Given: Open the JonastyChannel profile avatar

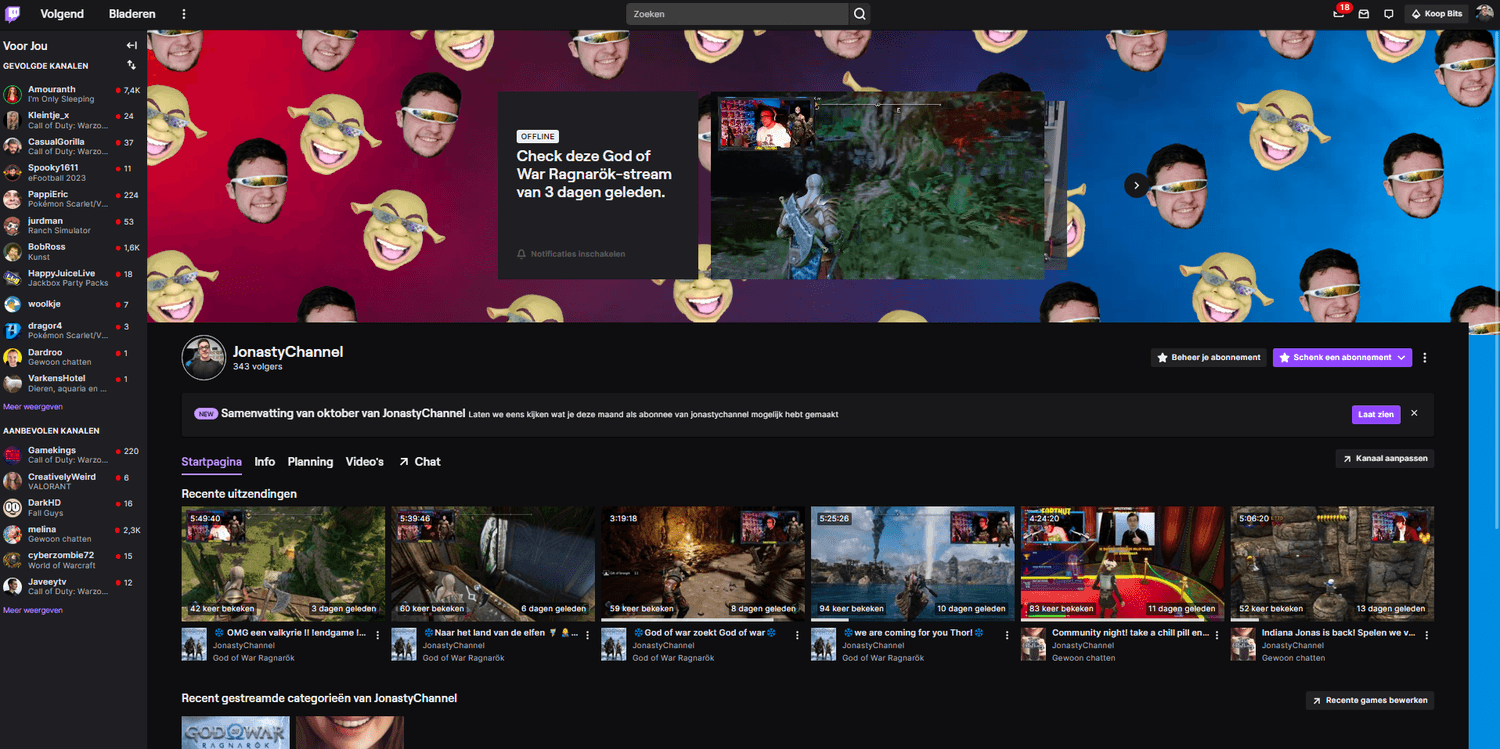Looking at the screenshot, I should (x=203, y=358).
